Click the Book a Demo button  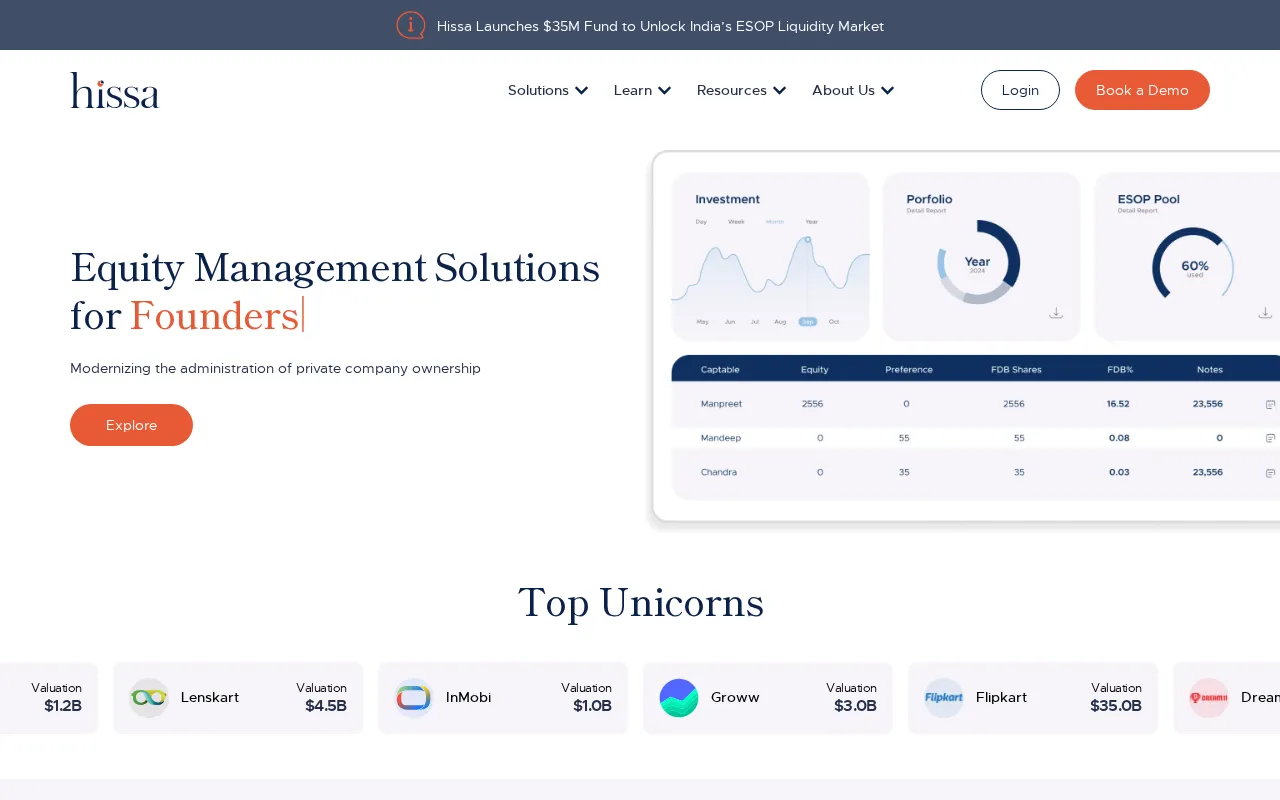click(1142, 90)
